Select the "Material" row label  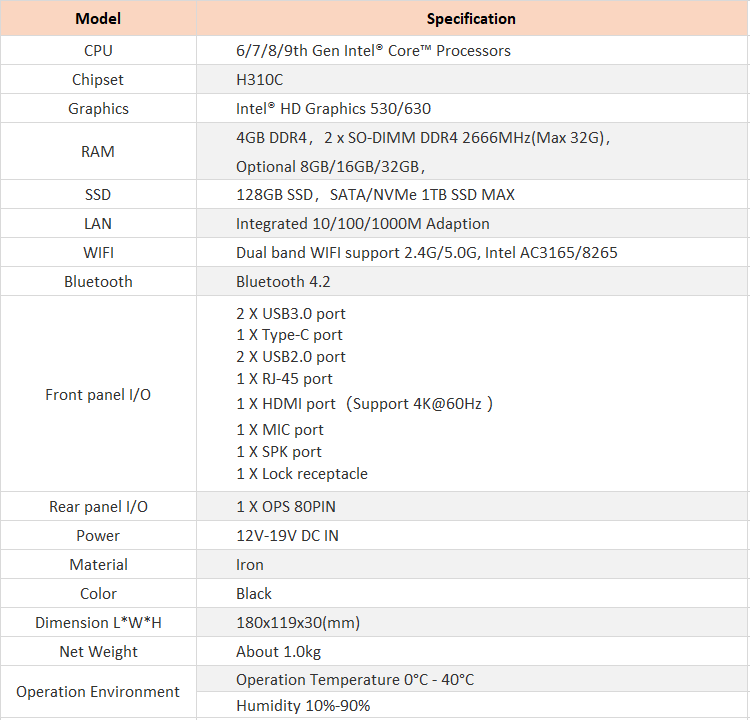pyautogui.click(x=99, y=565)
